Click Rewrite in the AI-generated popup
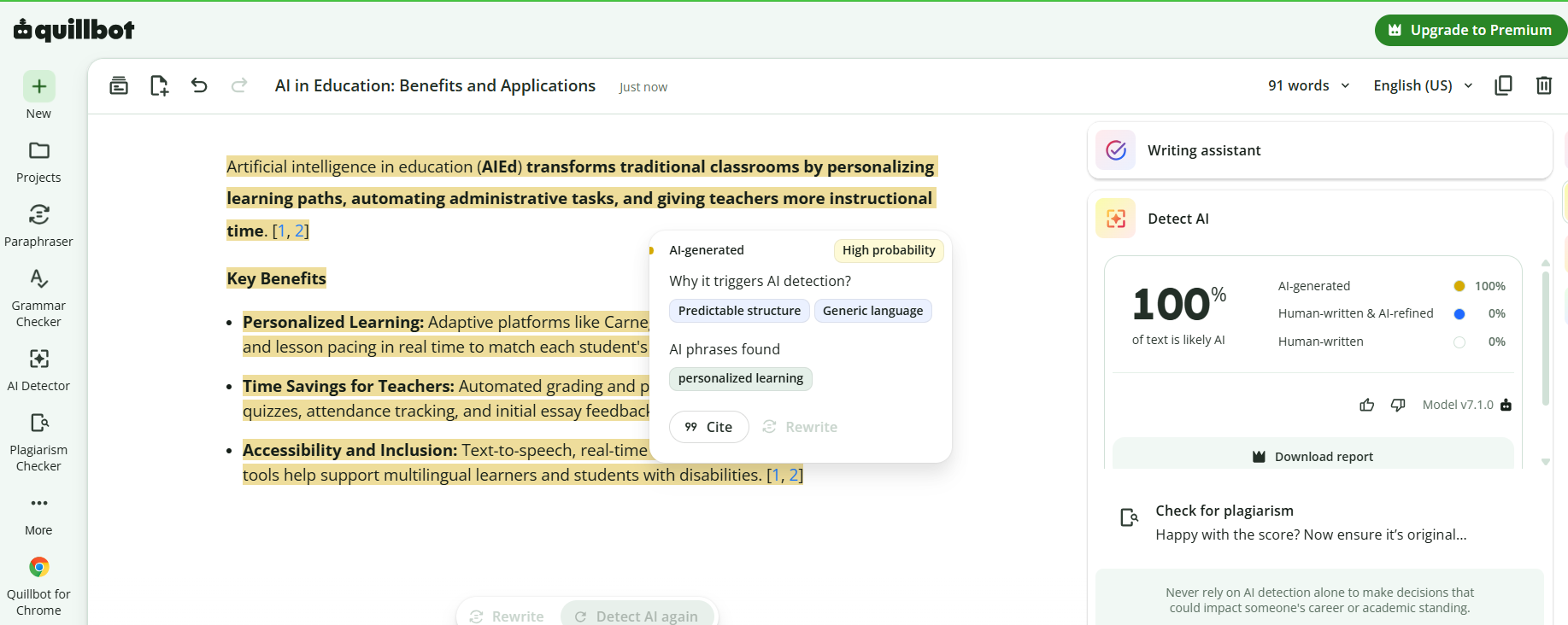The width and height of the screenshot is (1568, 625). (x=800, y=427)
